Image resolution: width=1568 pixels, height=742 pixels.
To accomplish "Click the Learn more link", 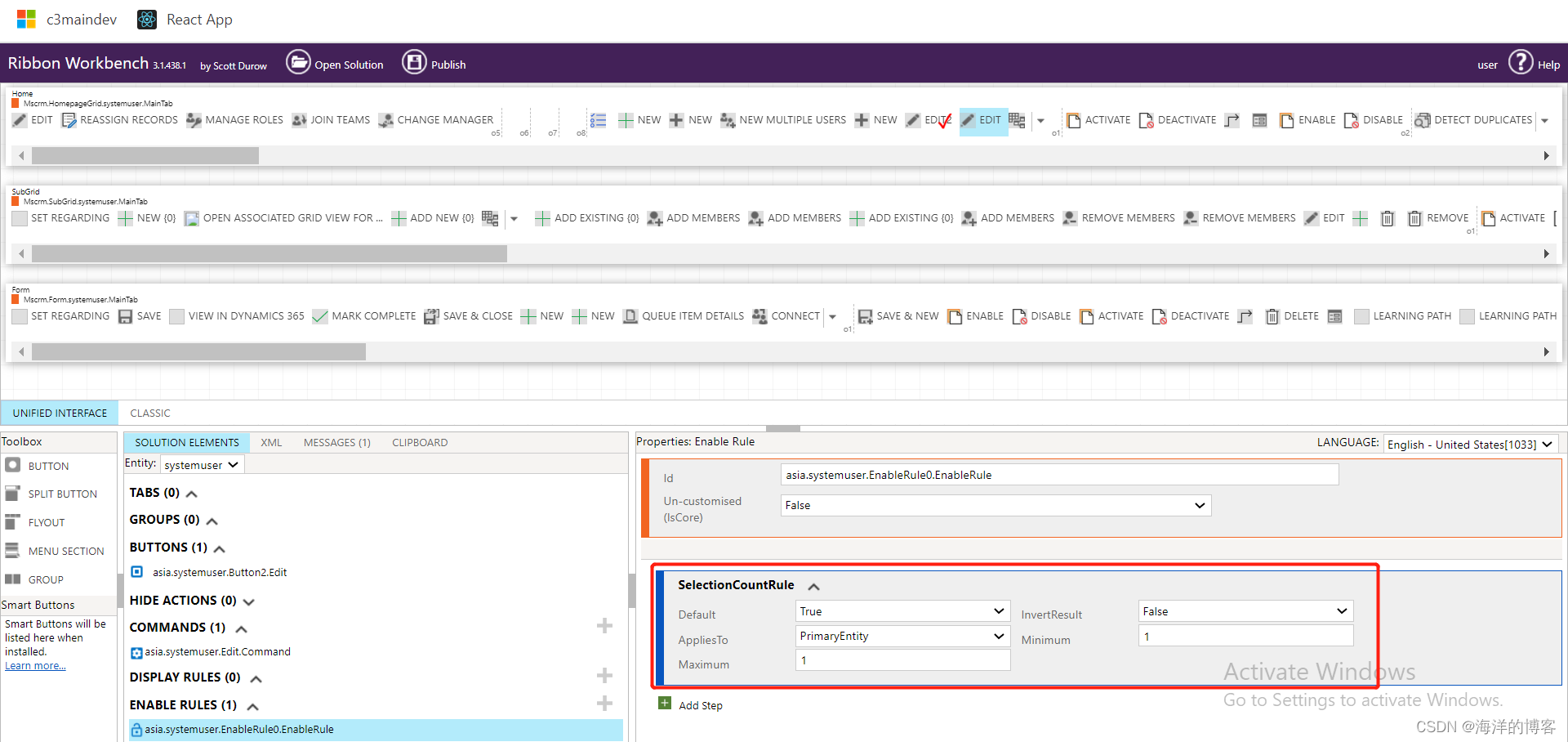I will (x=35, y=666).
